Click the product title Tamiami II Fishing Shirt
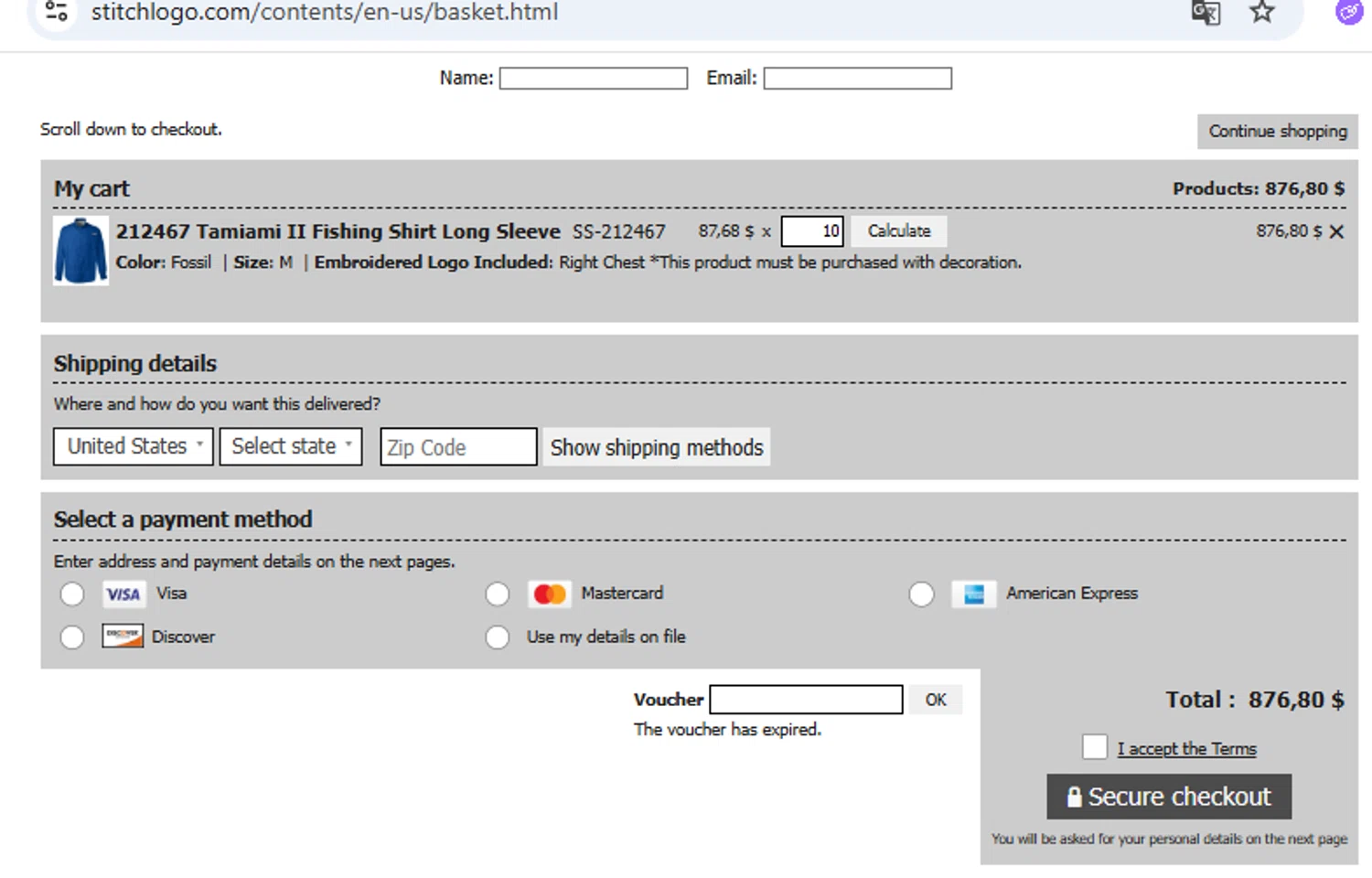The width and height of the screenshot is (1372, 878). pos(338,231)
